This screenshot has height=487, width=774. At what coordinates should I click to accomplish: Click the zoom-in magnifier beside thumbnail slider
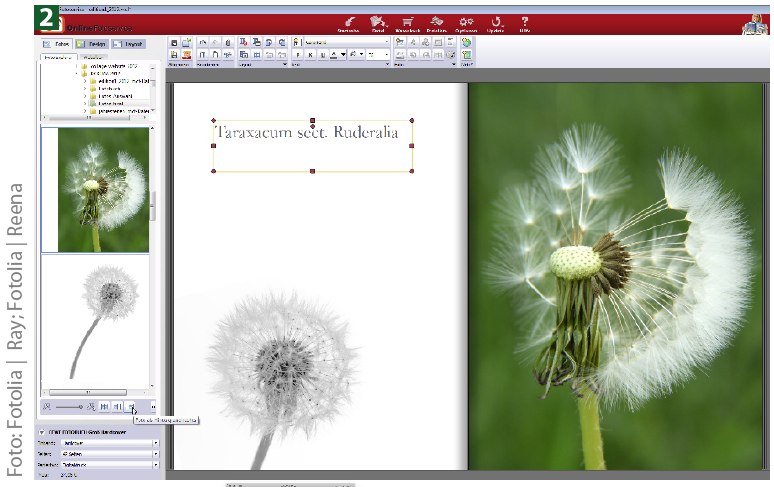pyautogui.click(x=91, y=406)
